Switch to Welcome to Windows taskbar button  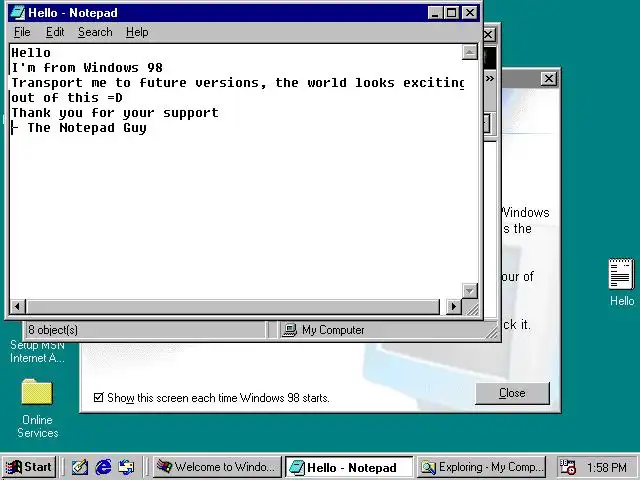[217, 467]
